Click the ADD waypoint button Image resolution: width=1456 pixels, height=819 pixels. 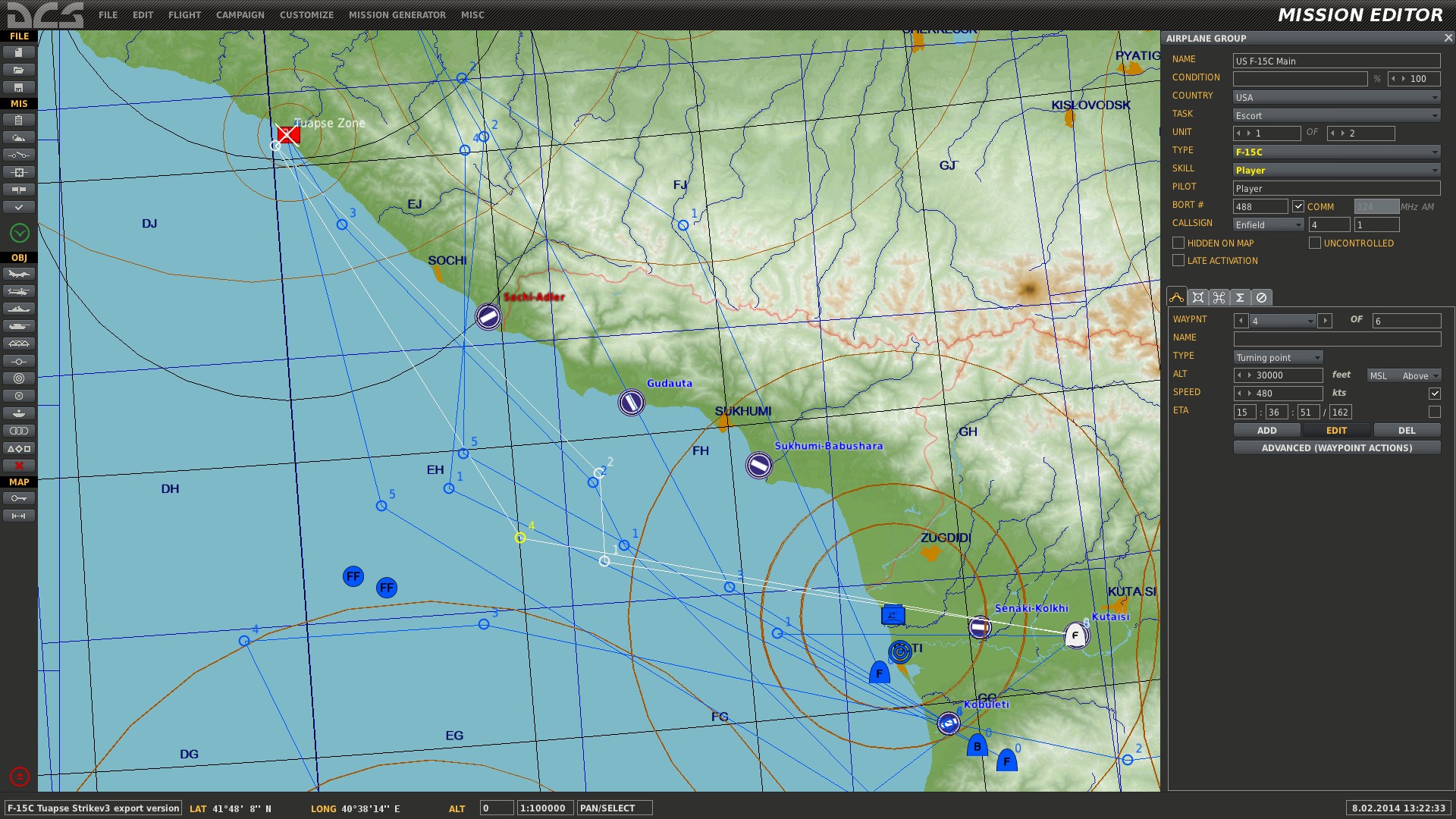point(1266,430)
